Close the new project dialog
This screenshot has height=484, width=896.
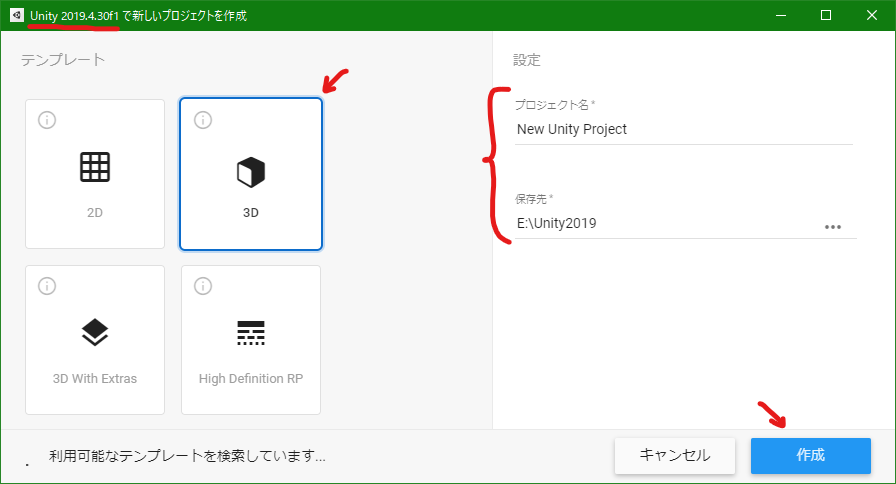click(x=871, y=15)
